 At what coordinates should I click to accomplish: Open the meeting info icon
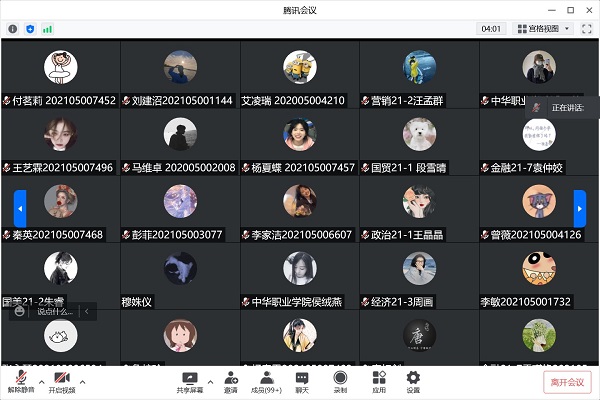pos(13,29)
